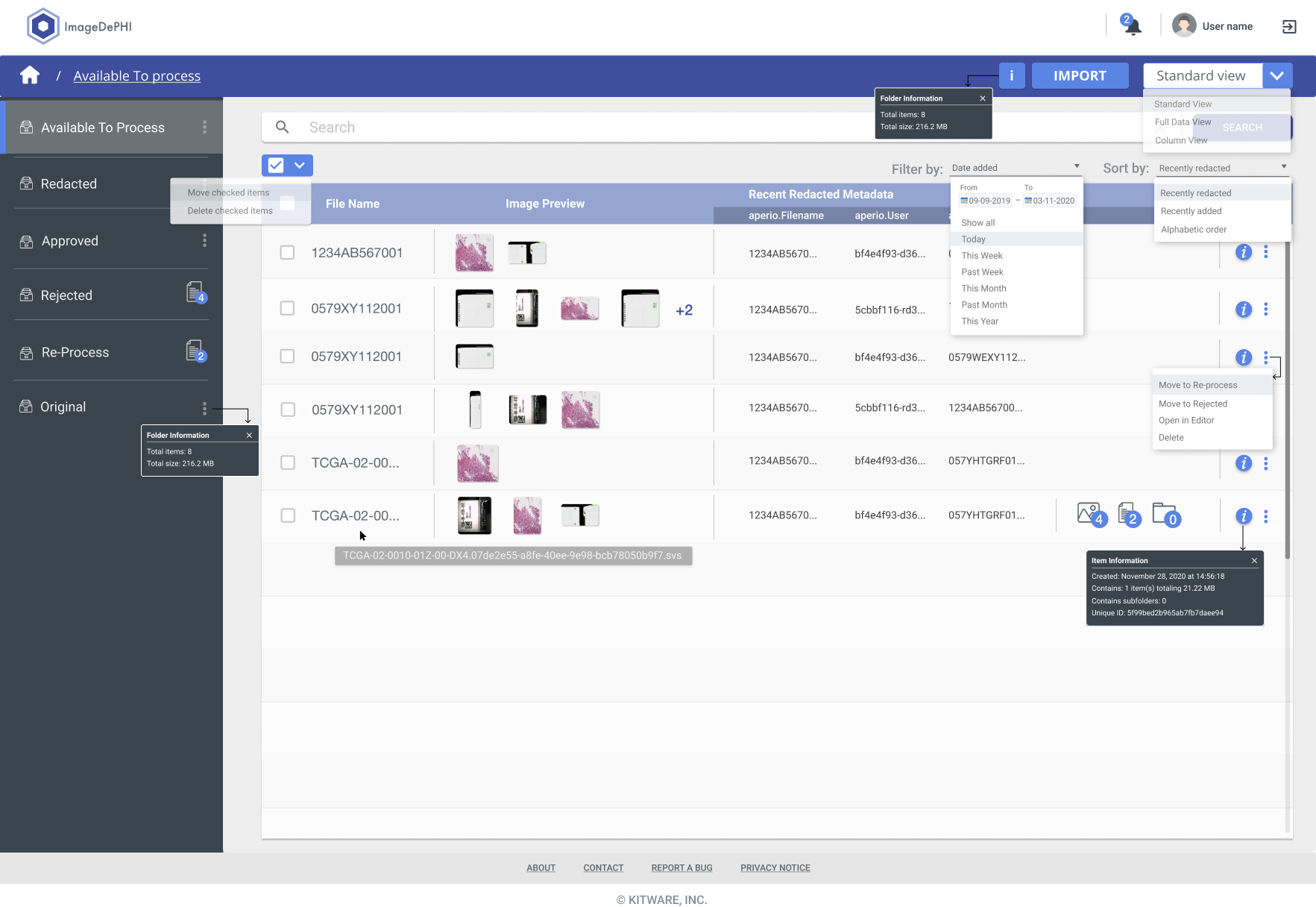This screenshot has width=1316, height=907.
Task: Open the To date picker 03-11-2020
Action: click(x=1050, y=201)
